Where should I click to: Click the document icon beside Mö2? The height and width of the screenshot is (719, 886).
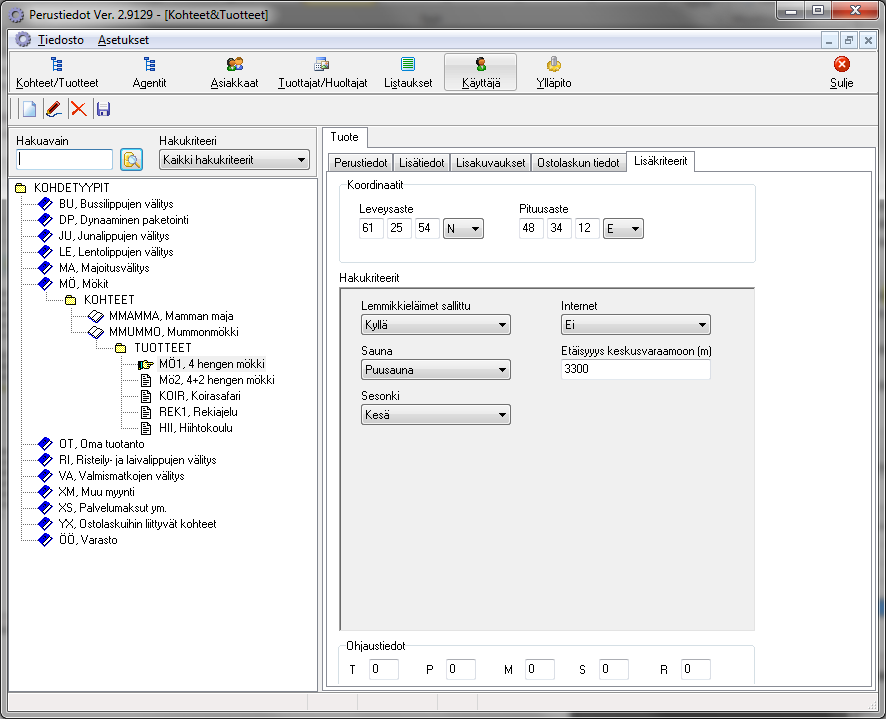coord(146,380)
